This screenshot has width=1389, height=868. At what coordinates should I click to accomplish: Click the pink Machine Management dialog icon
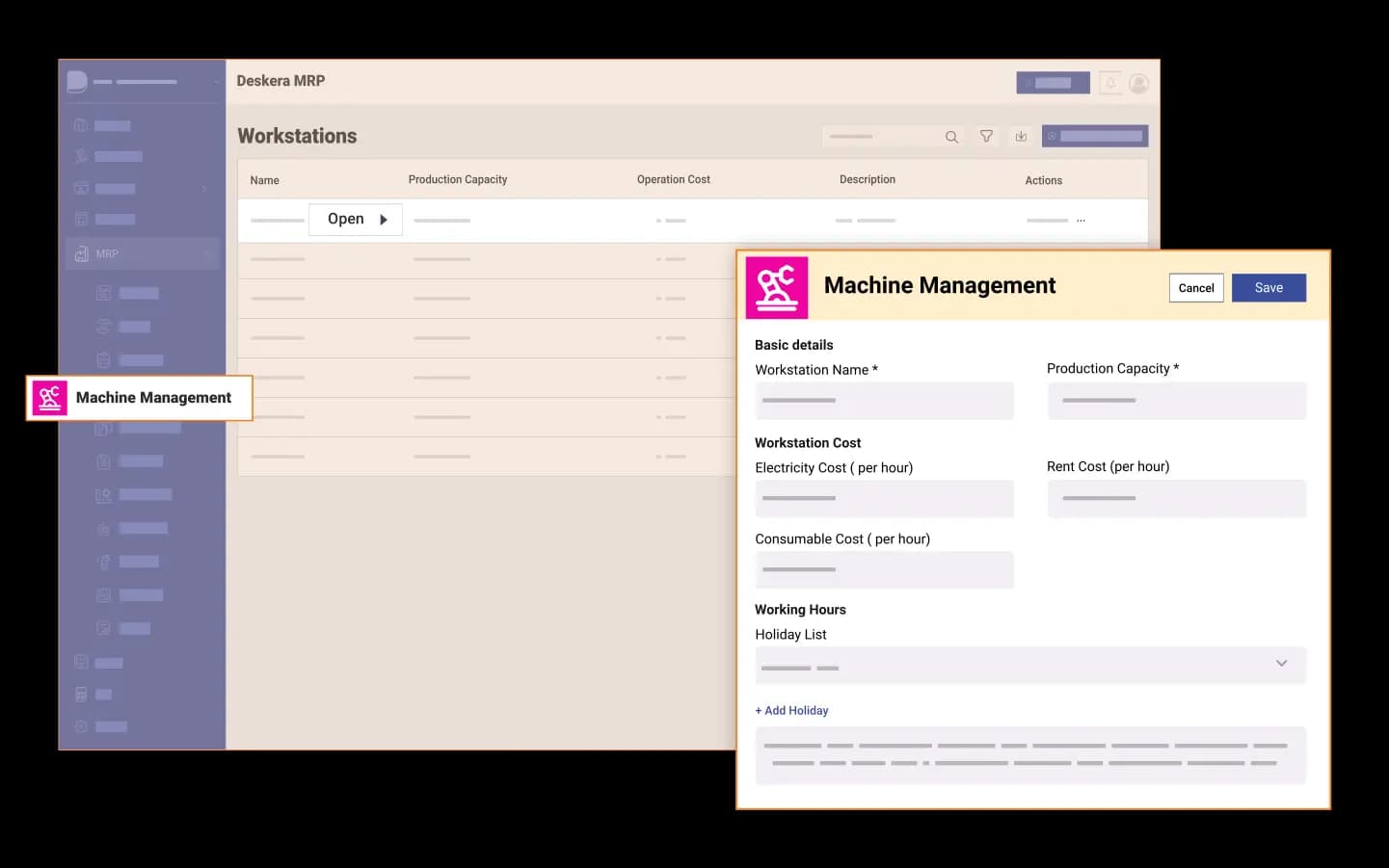pyautogui.click(x=777, y=287)
